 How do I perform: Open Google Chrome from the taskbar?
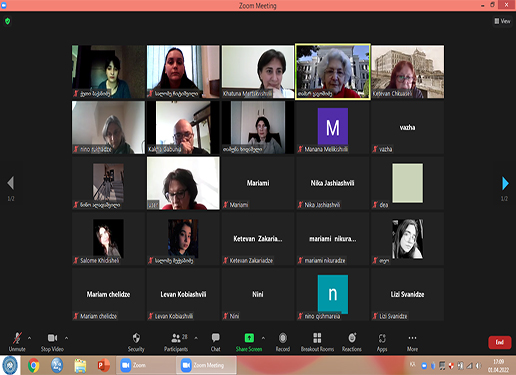coord(33,365)
